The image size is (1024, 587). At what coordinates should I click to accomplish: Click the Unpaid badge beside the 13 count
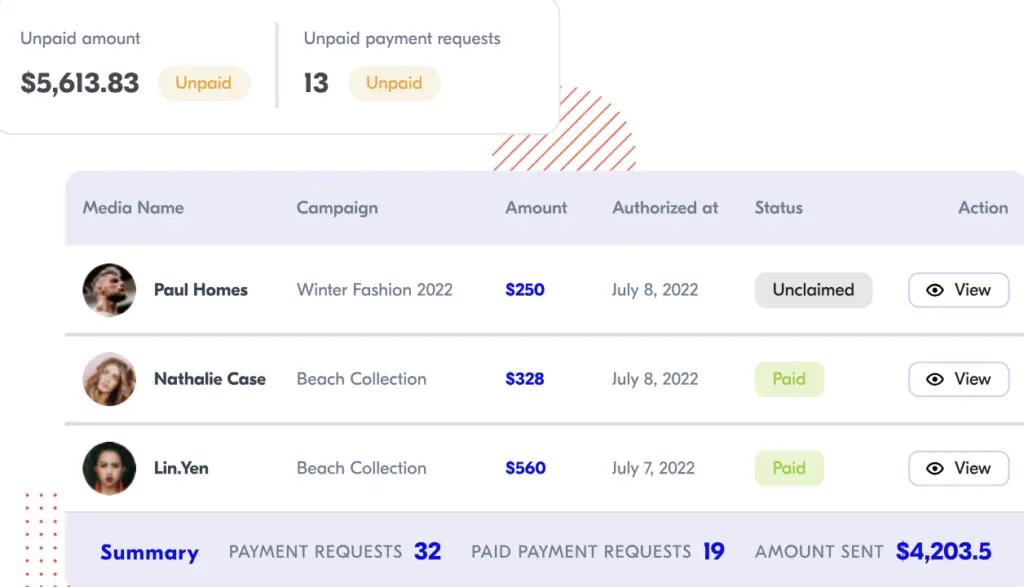[394, 83]
